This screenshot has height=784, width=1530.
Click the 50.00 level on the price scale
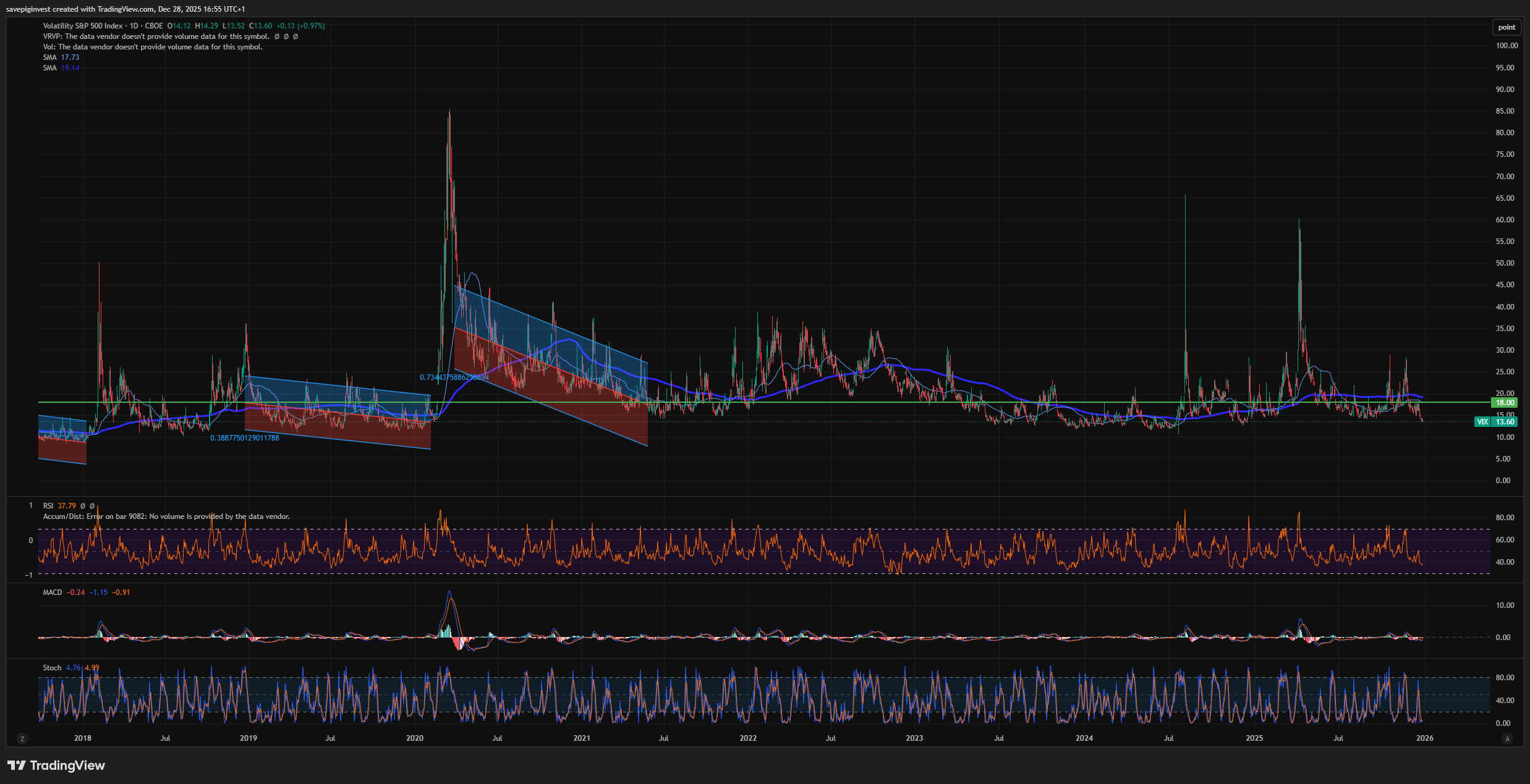1505,263
